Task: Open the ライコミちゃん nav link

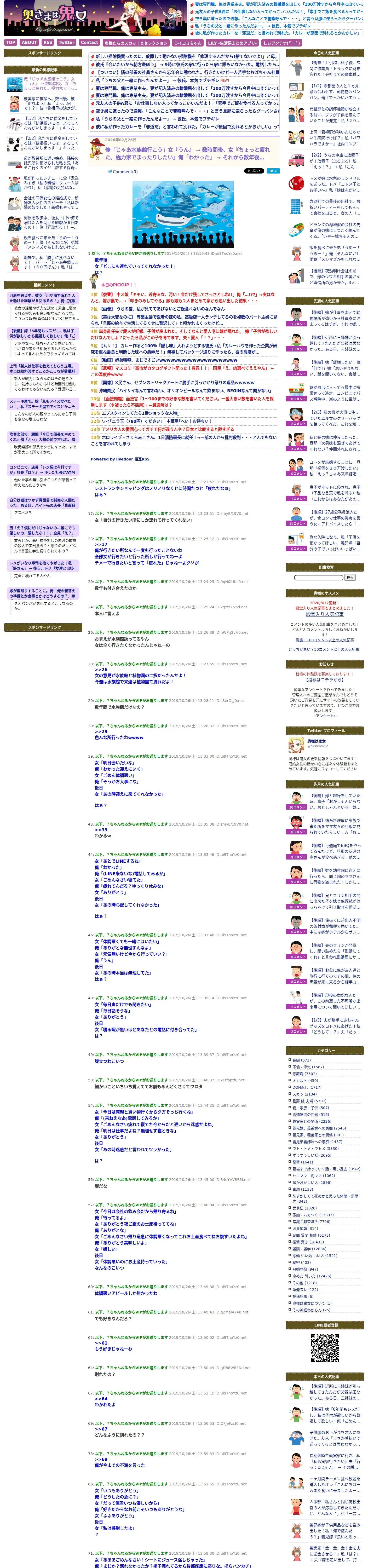Action: pyautogui.click(x=187, y=43)
